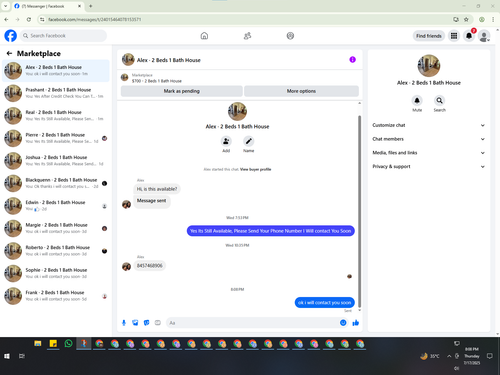Click More options for the listing
This screenshot has height=375, width=500.
301,91
